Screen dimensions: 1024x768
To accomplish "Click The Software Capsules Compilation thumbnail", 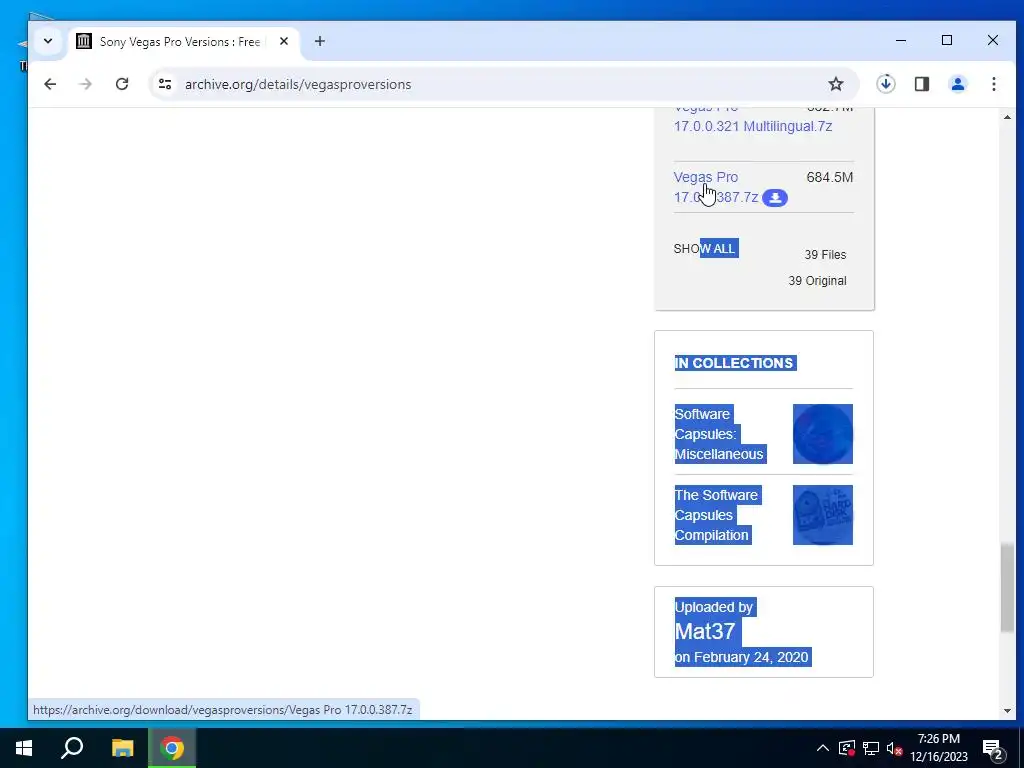I will 822,515.
